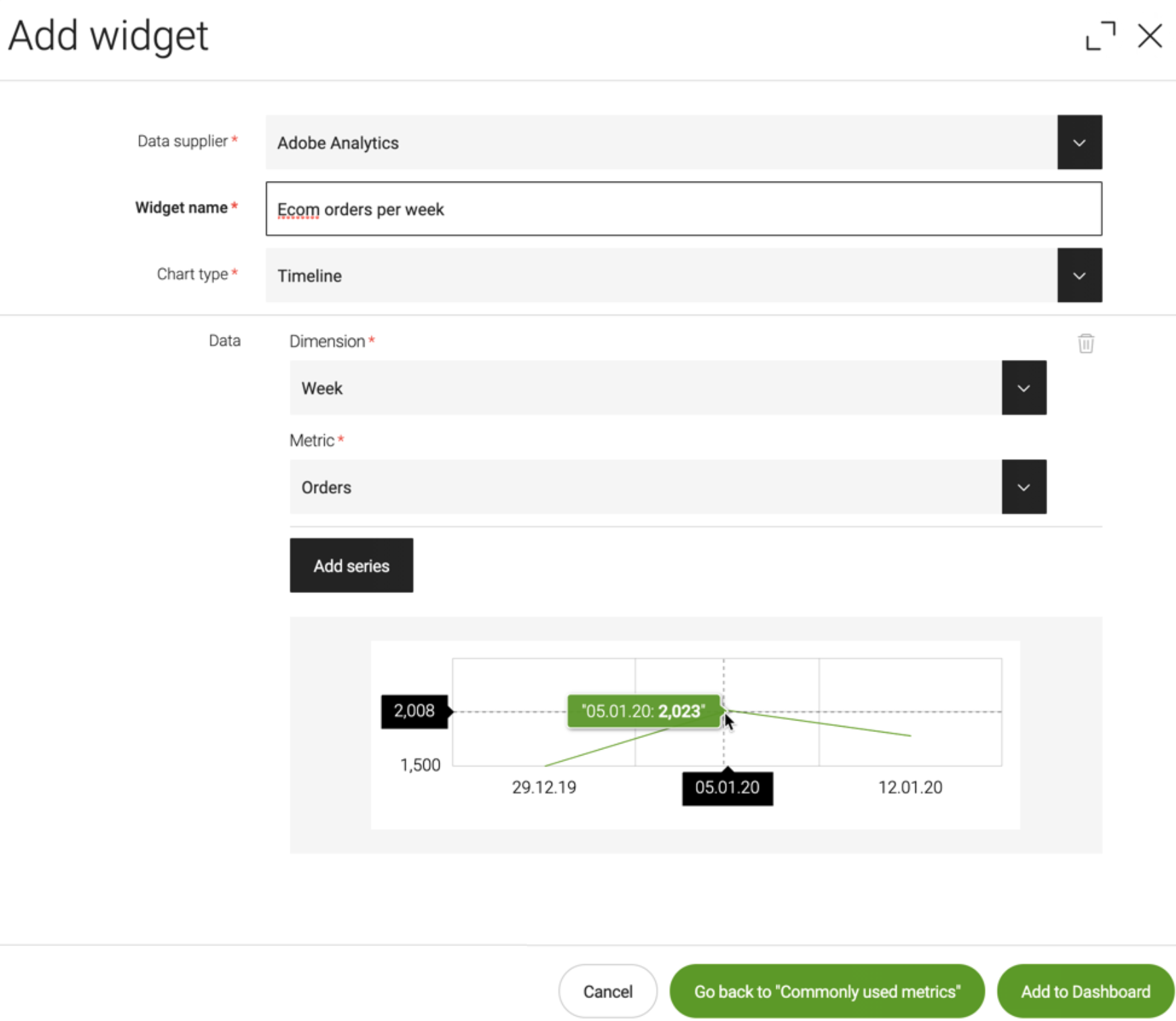Delete the data series with trash icon
This screenshot has width=1176, height=1021.
pyautogui.click(x=1086, y=343)
